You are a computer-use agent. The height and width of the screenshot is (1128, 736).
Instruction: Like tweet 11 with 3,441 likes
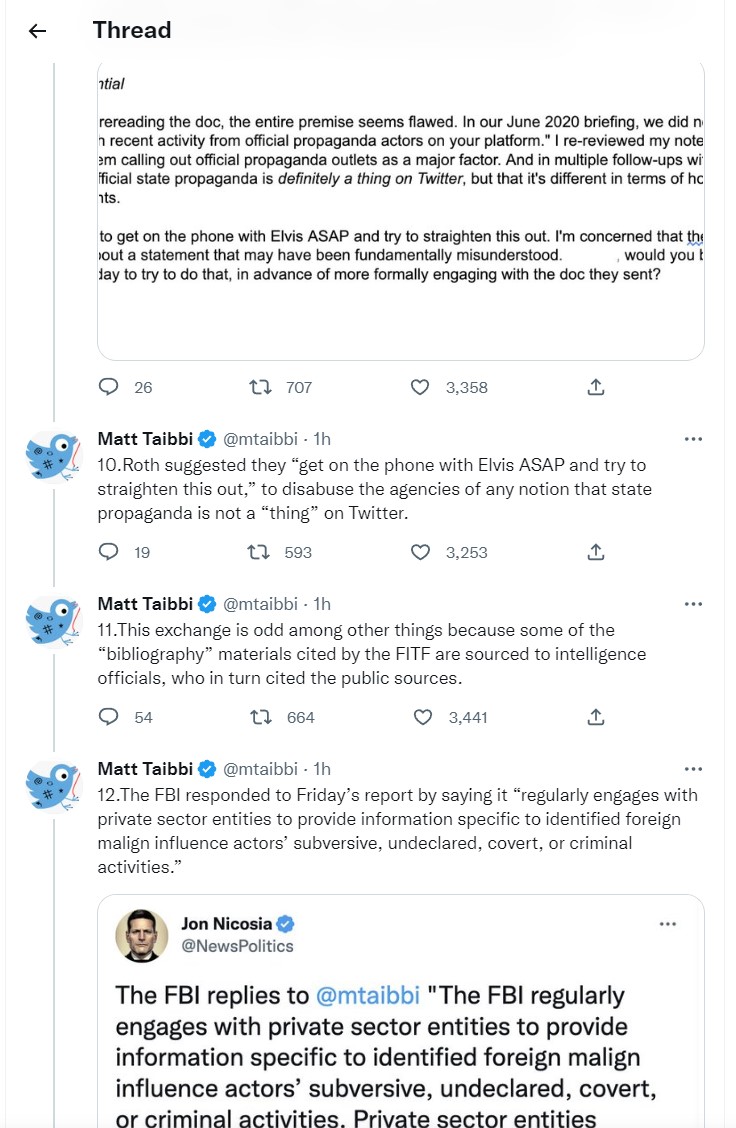(x=422, y=717)
